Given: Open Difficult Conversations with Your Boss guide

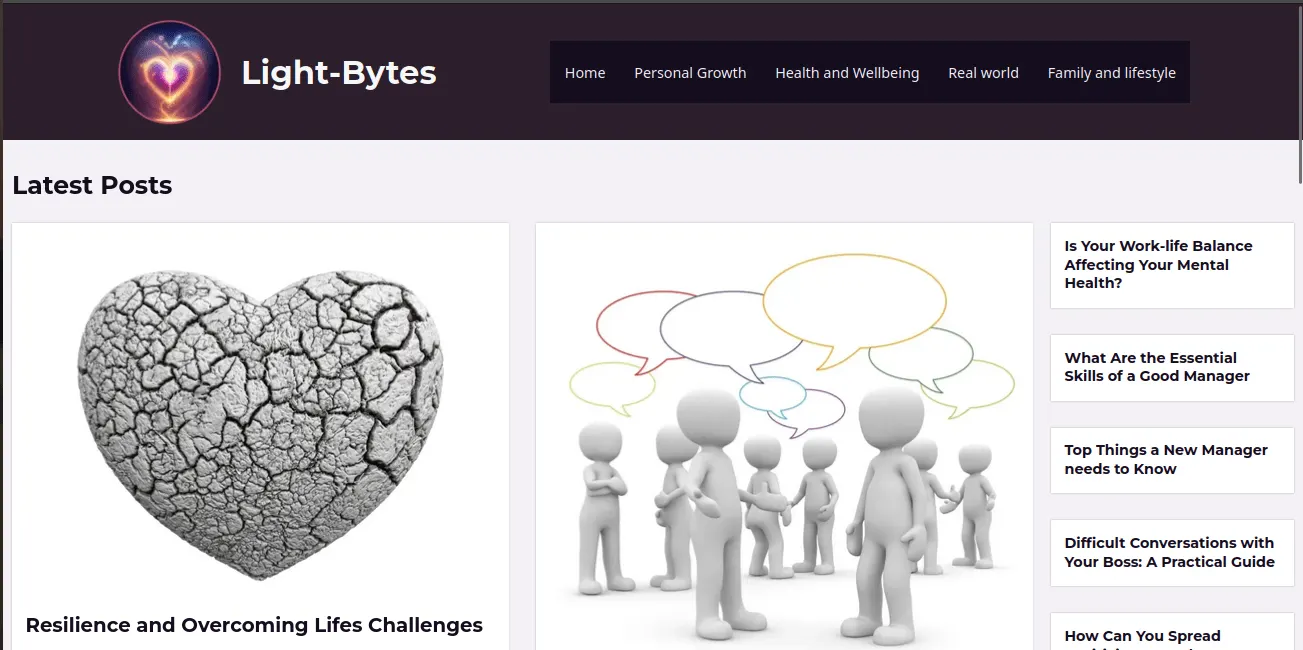Looking at the screenshot, I should pyautogui.click(x=1169, y=552).
